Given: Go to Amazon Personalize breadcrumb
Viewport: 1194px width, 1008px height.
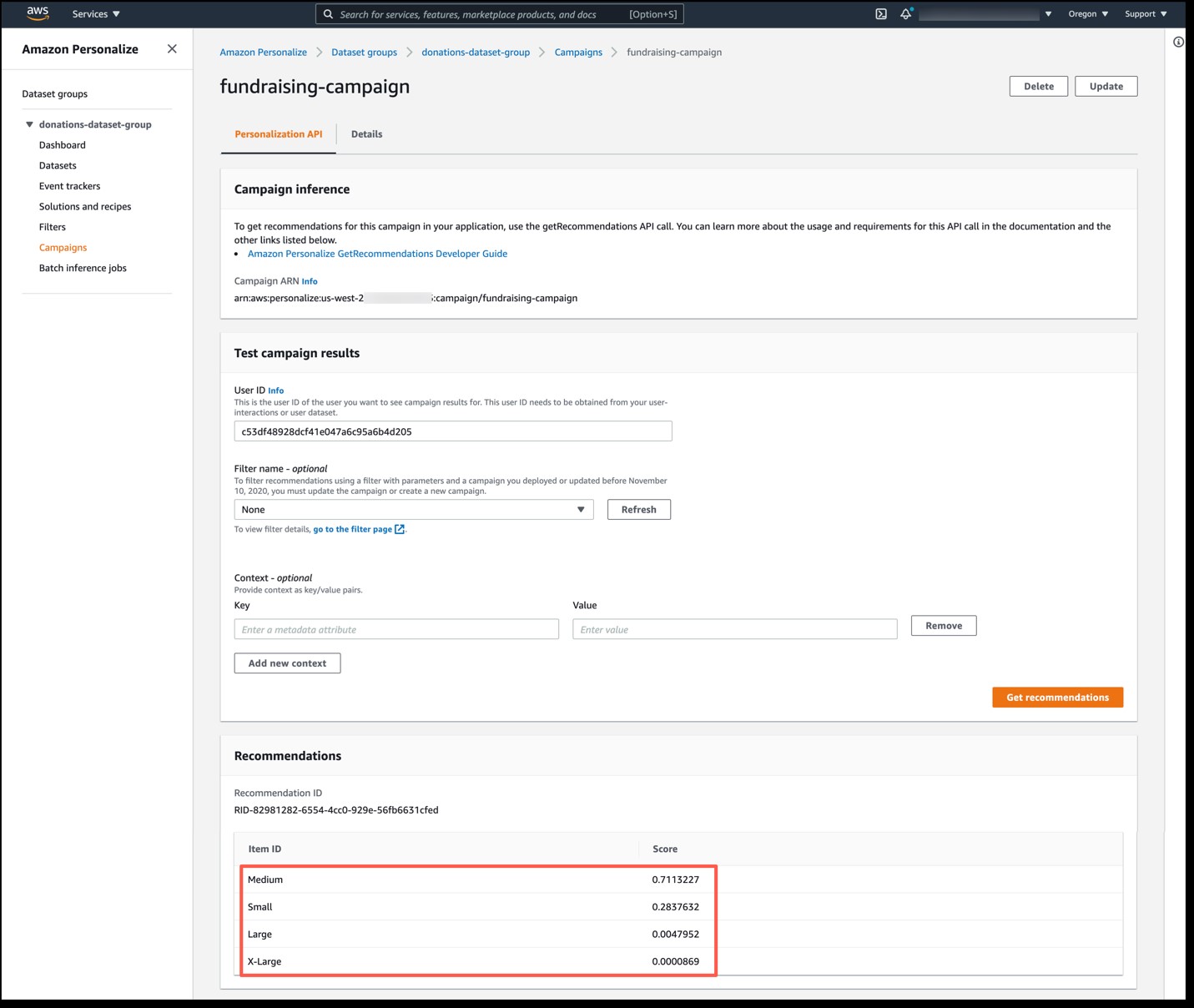Looking at the screenshot, I should pyautogui.click(x=263, y=53).
